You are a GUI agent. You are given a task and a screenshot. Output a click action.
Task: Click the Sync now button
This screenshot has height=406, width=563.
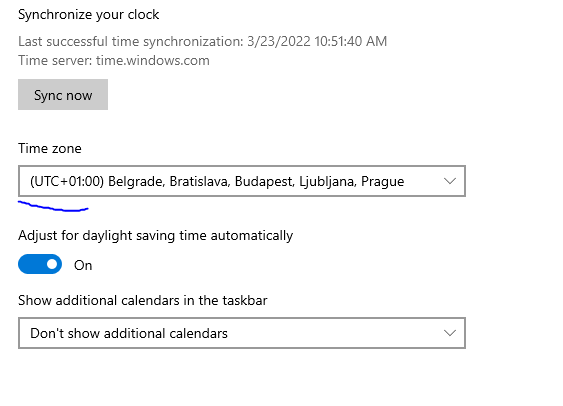tap(63, 95)
